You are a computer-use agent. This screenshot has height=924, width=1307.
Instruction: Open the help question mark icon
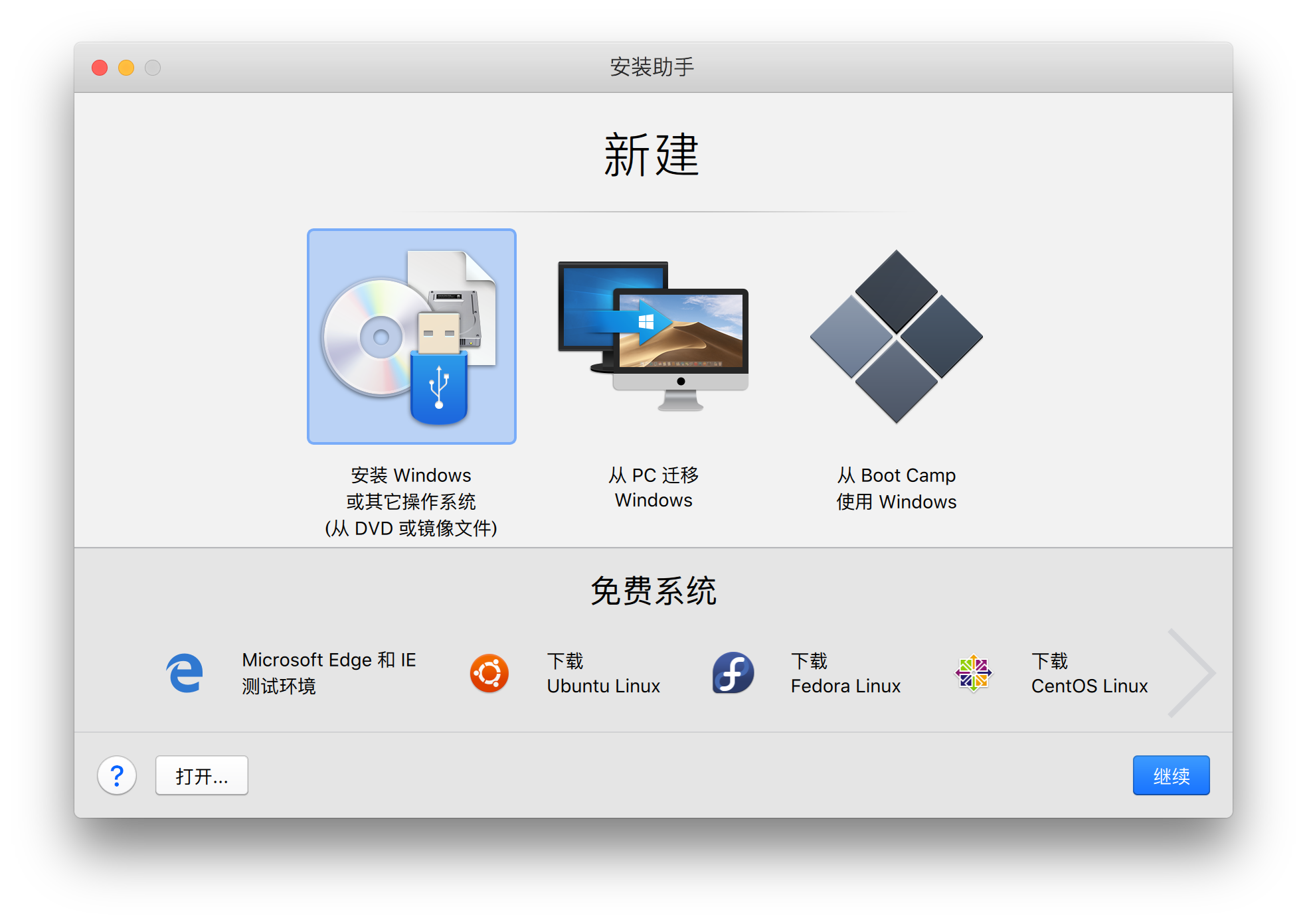click(117, 775)
